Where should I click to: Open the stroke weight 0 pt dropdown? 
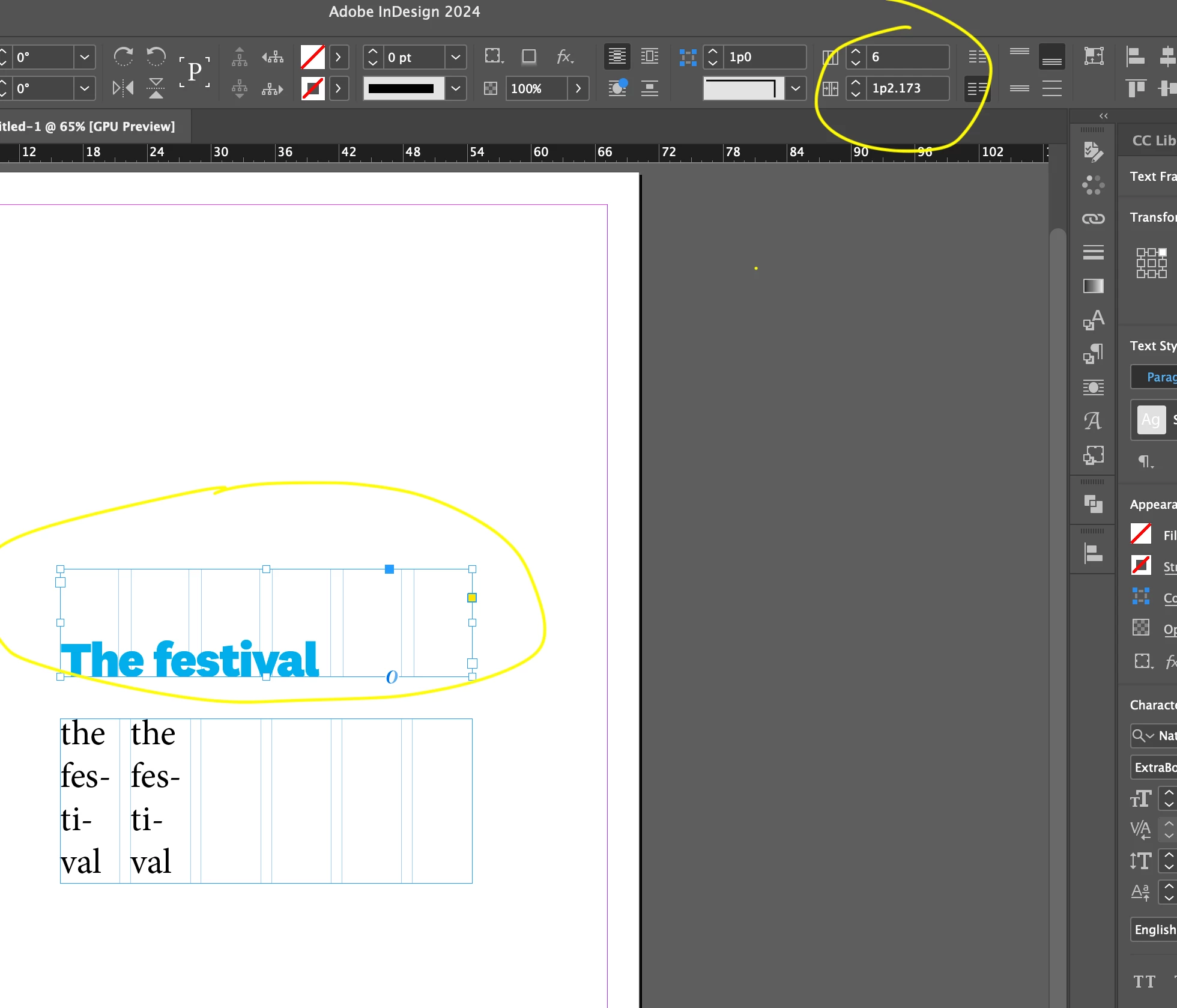coord(456,57)
